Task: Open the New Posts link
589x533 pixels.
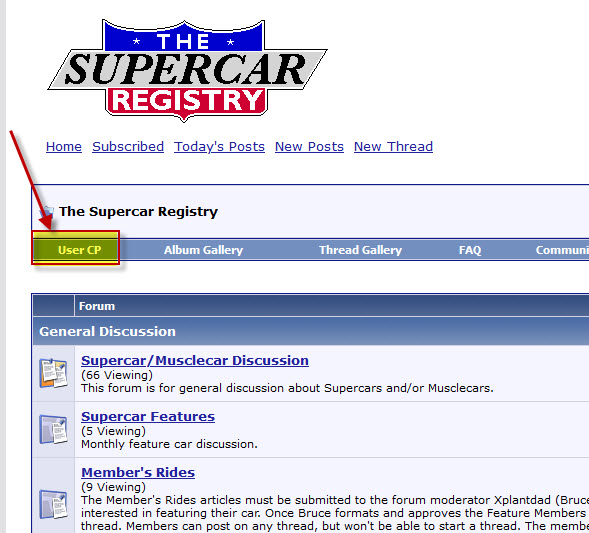Action: click(309, 146)
